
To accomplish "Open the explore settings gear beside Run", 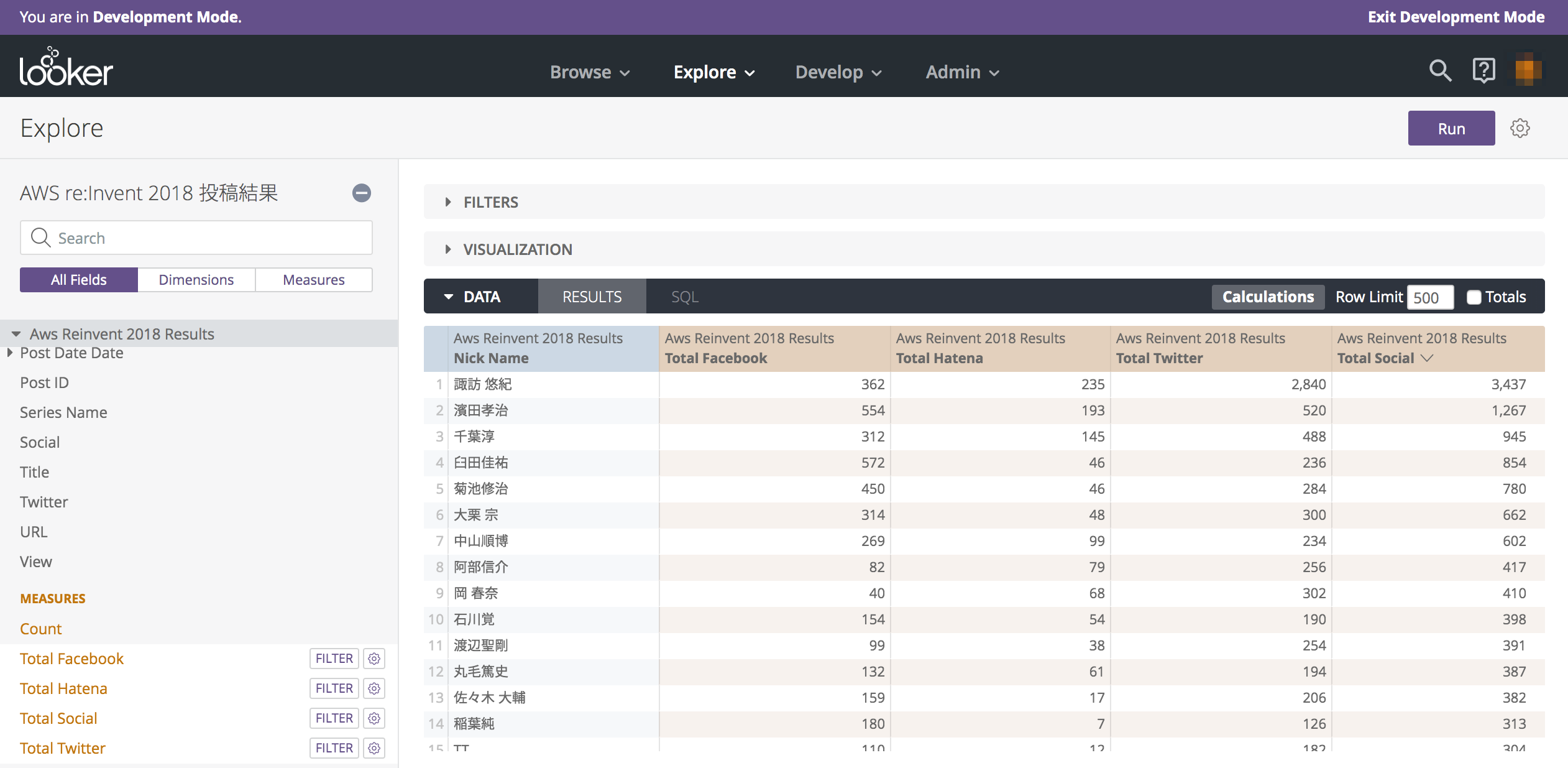I will (x=1520, y=127).
